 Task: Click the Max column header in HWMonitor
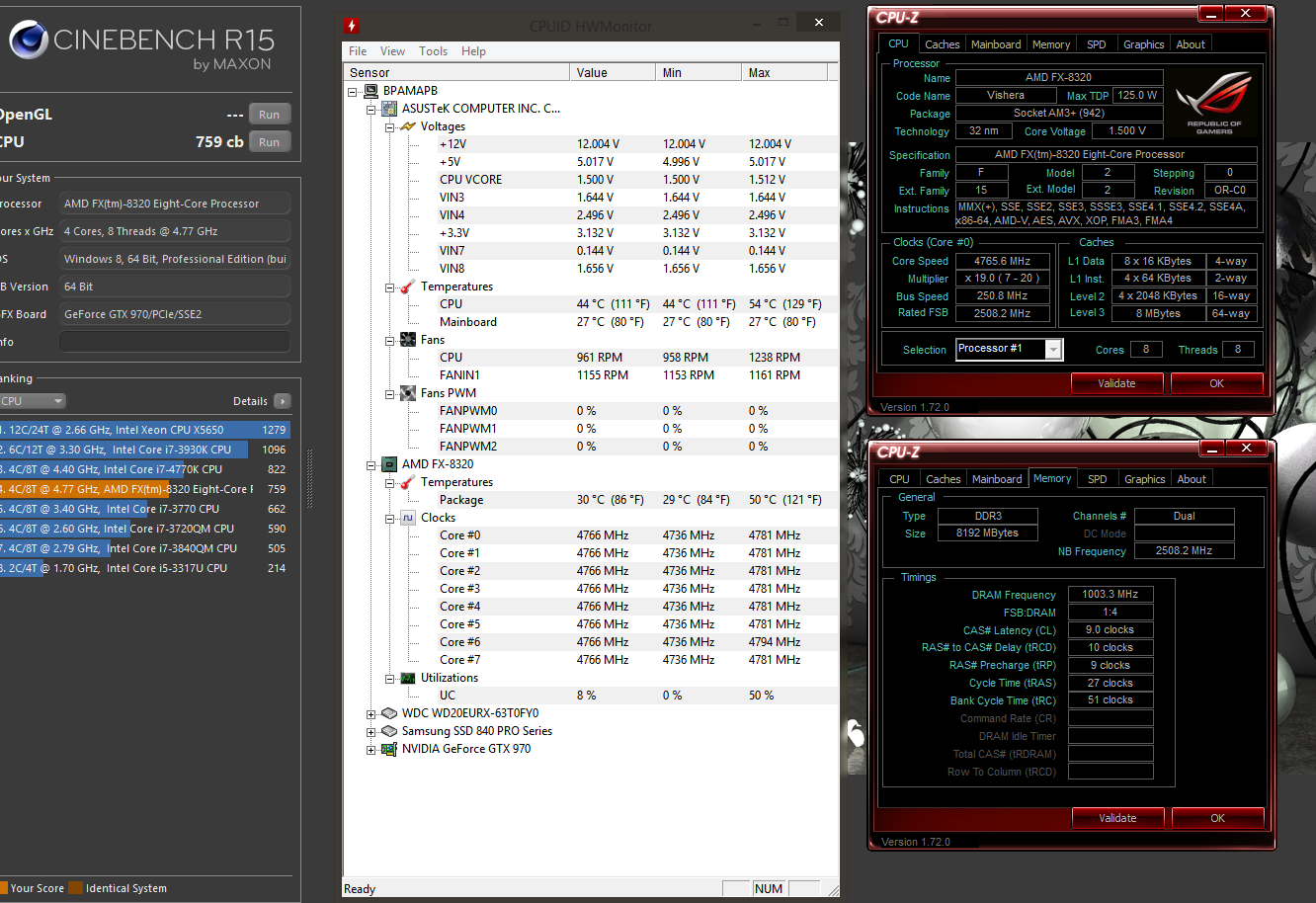point(784,73)
